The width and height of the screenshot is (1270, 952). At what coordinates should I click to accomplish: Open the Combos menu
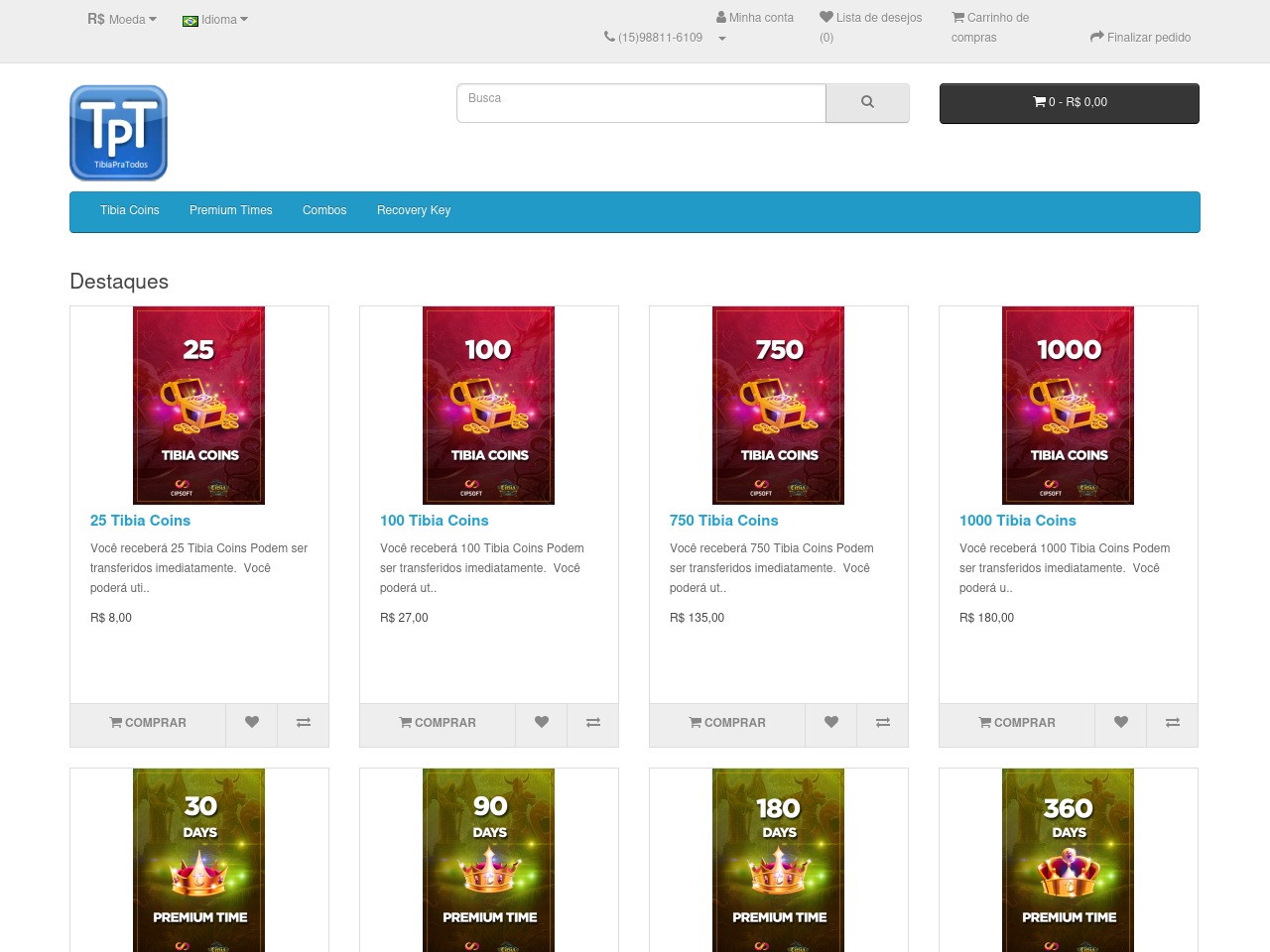click(324, 210)
